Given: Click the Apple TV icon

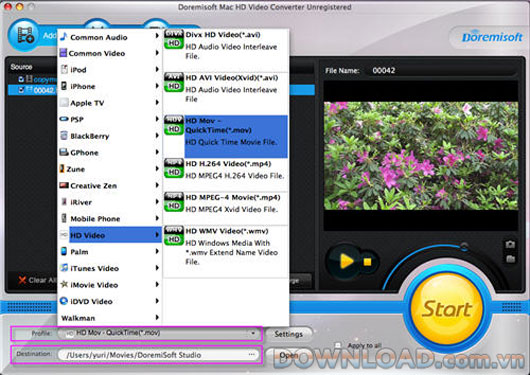Looking at the screenshot, I should tap(64, 102).
